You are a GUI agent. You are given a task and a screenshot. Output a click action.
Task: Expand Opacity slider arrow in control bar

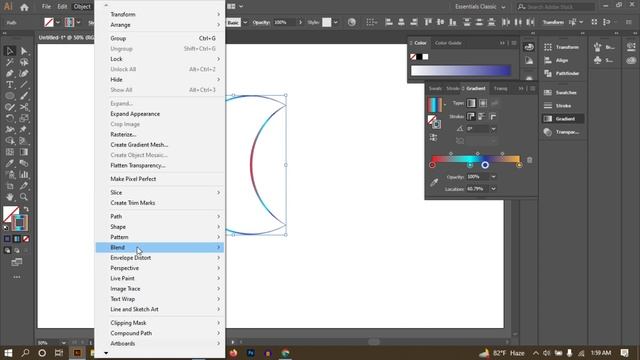301,22
